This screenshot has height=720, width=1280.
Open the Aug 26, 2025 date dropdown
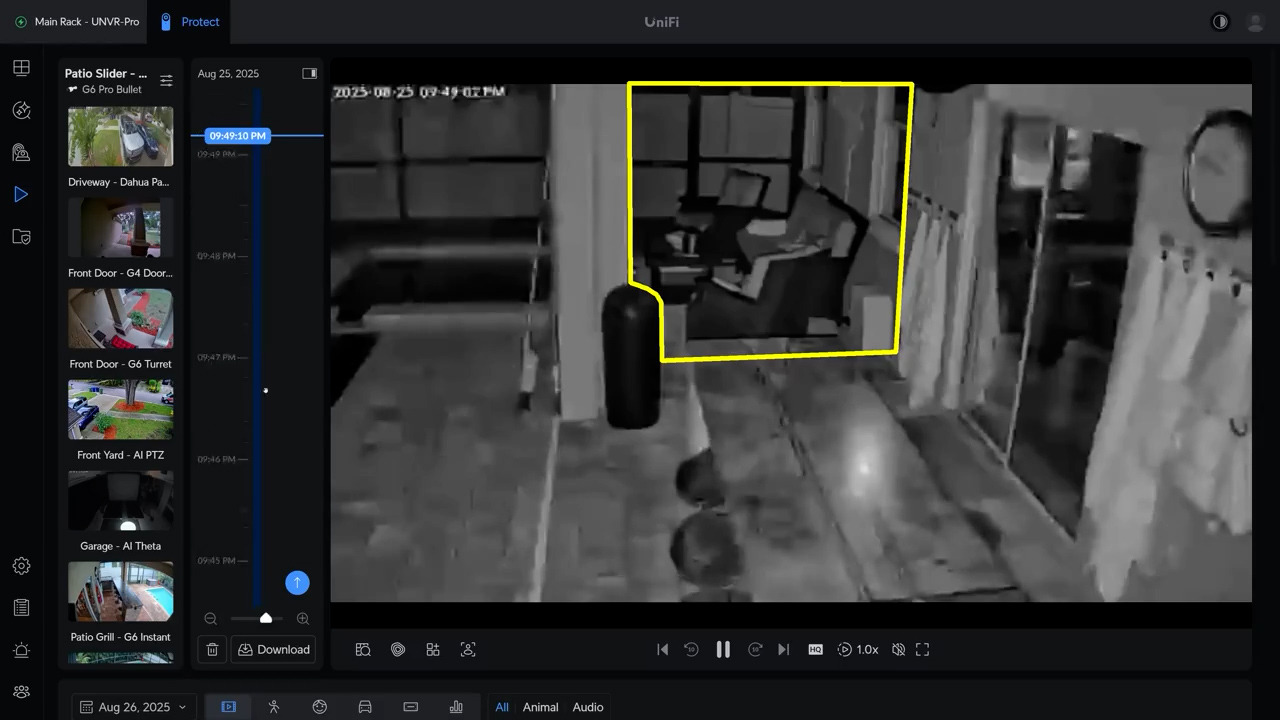click(134, 707)
